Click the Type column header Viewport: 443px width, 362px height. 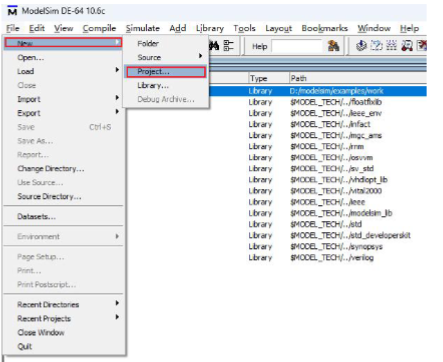click(x=268, y=78)
